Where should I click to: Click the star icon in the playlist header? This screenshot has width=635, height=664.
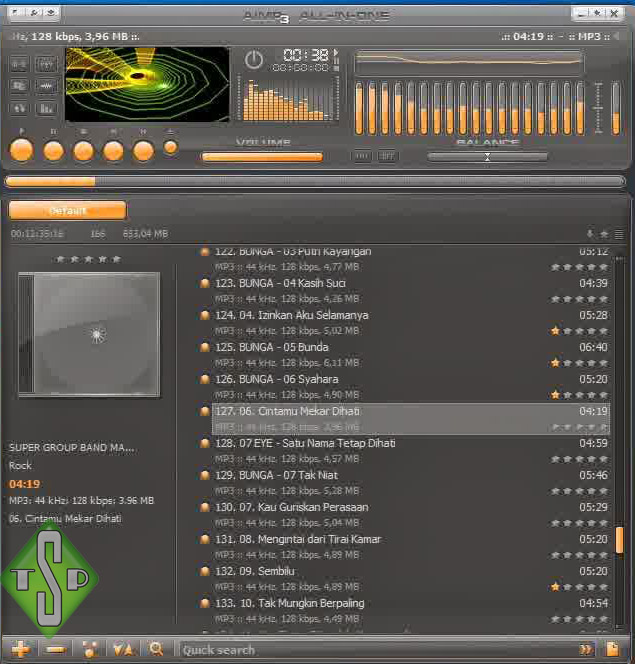click(x=604, y=234)
